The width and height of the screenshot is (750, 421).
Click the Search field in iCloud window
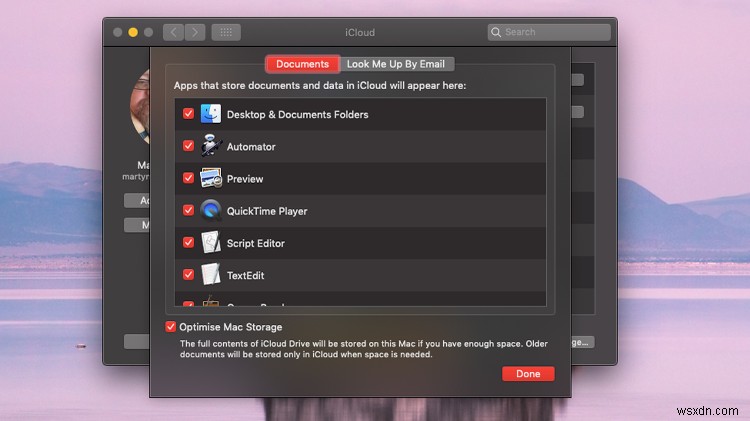coord(549,32)
